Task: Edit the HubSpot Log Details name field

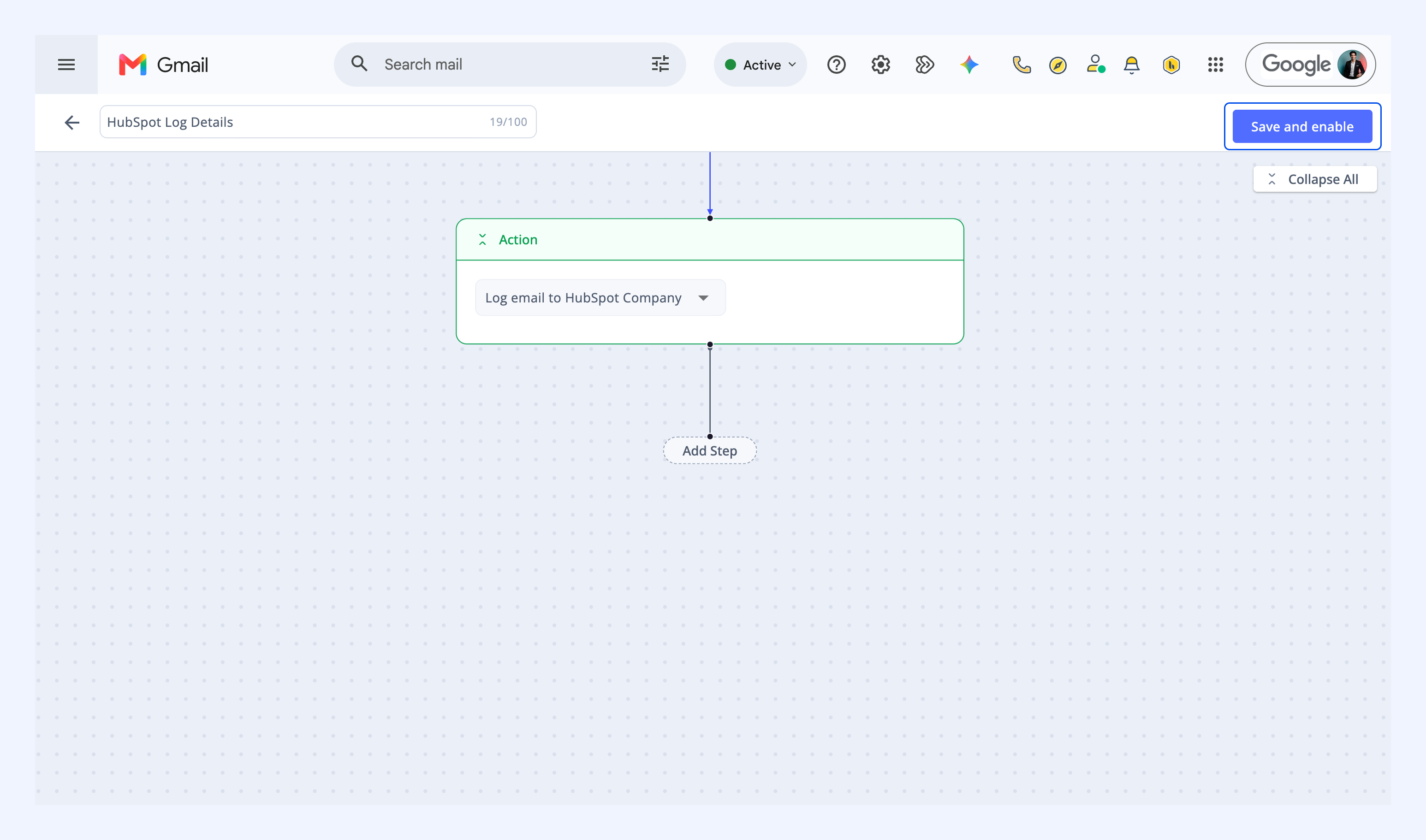Action: click(x=318, y=122)
